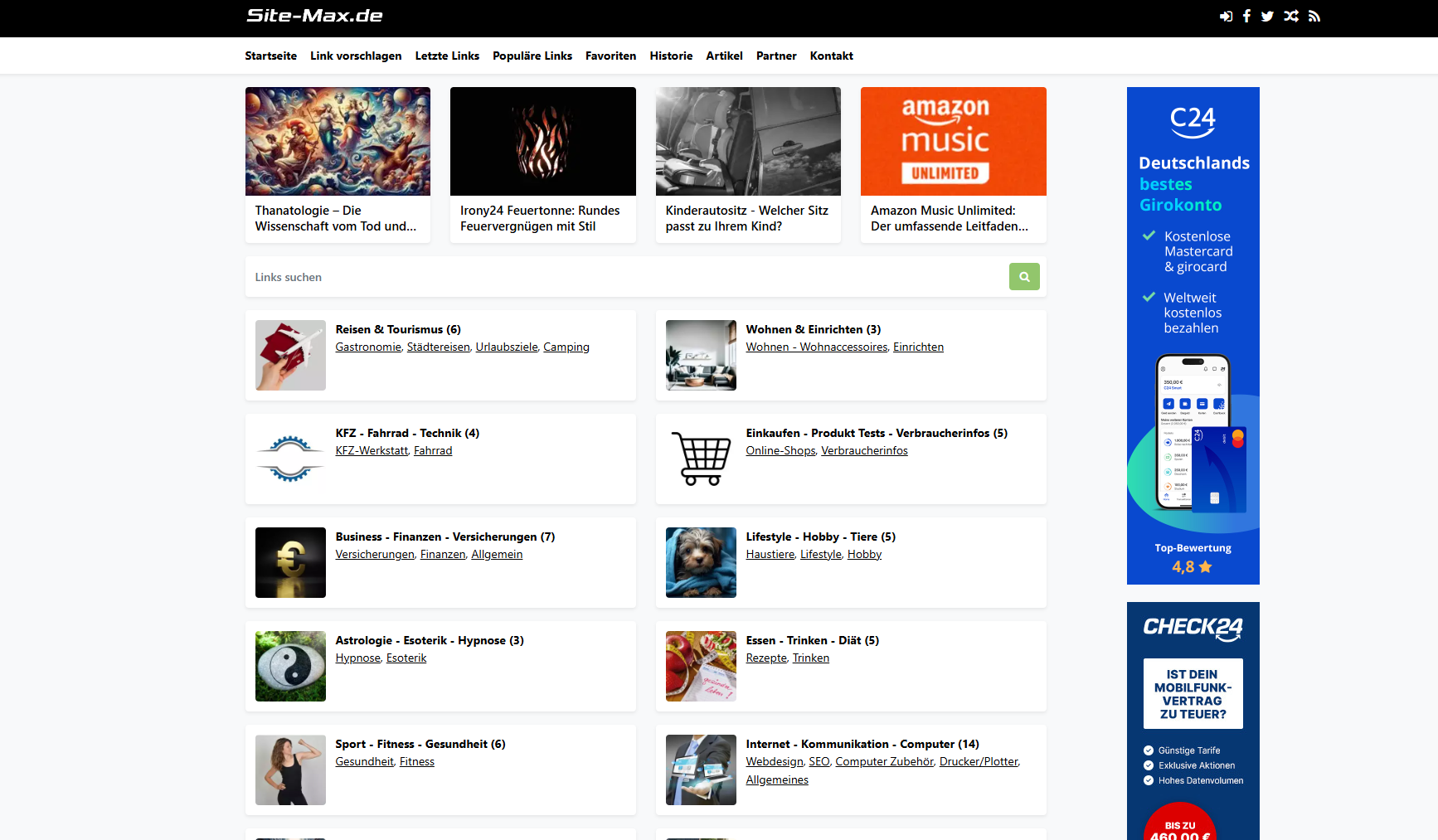Viewport: 1438px width, 840px height.
Task: Open the Webdesign link under Internet-Kommunikation
Action: coord(774,761)
